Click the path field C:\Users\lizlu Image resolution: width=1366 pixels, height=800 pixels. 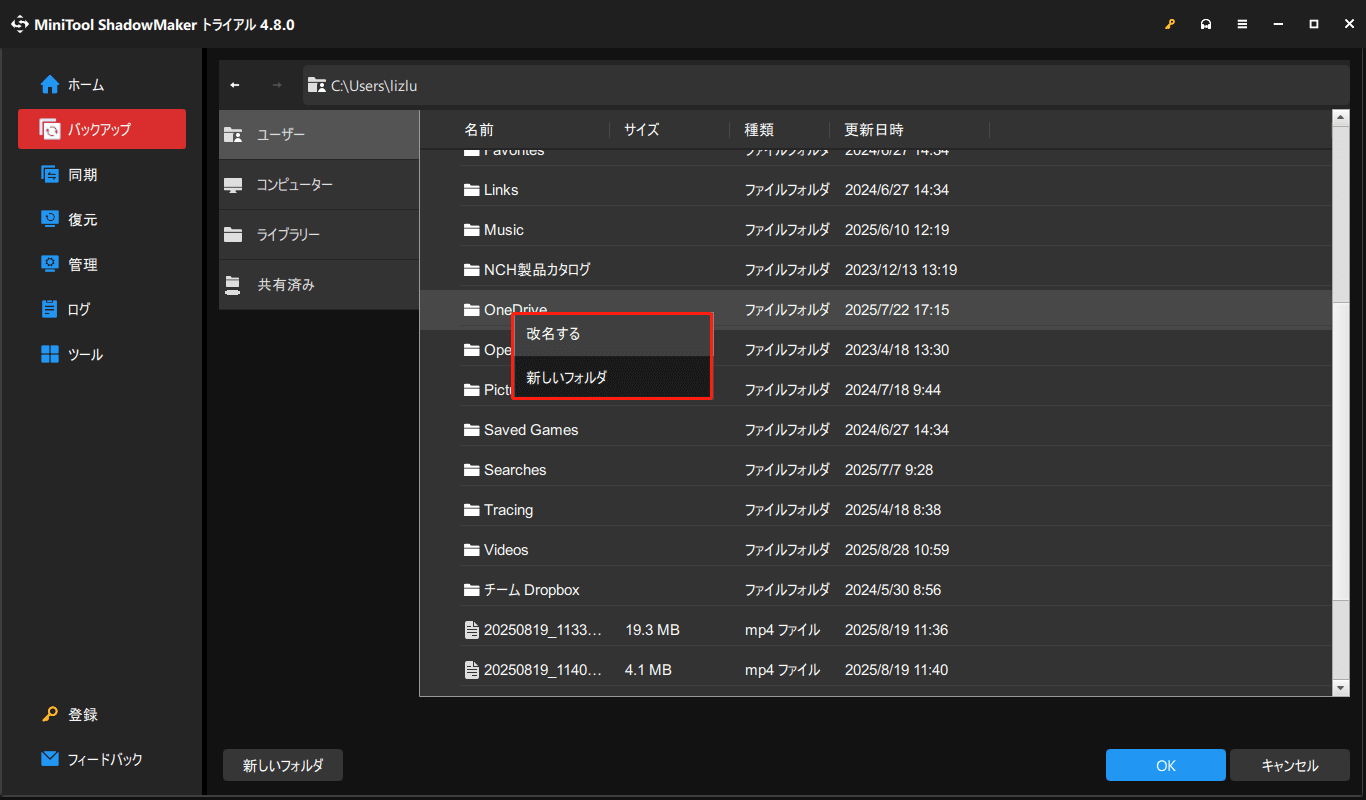(826, 85)
